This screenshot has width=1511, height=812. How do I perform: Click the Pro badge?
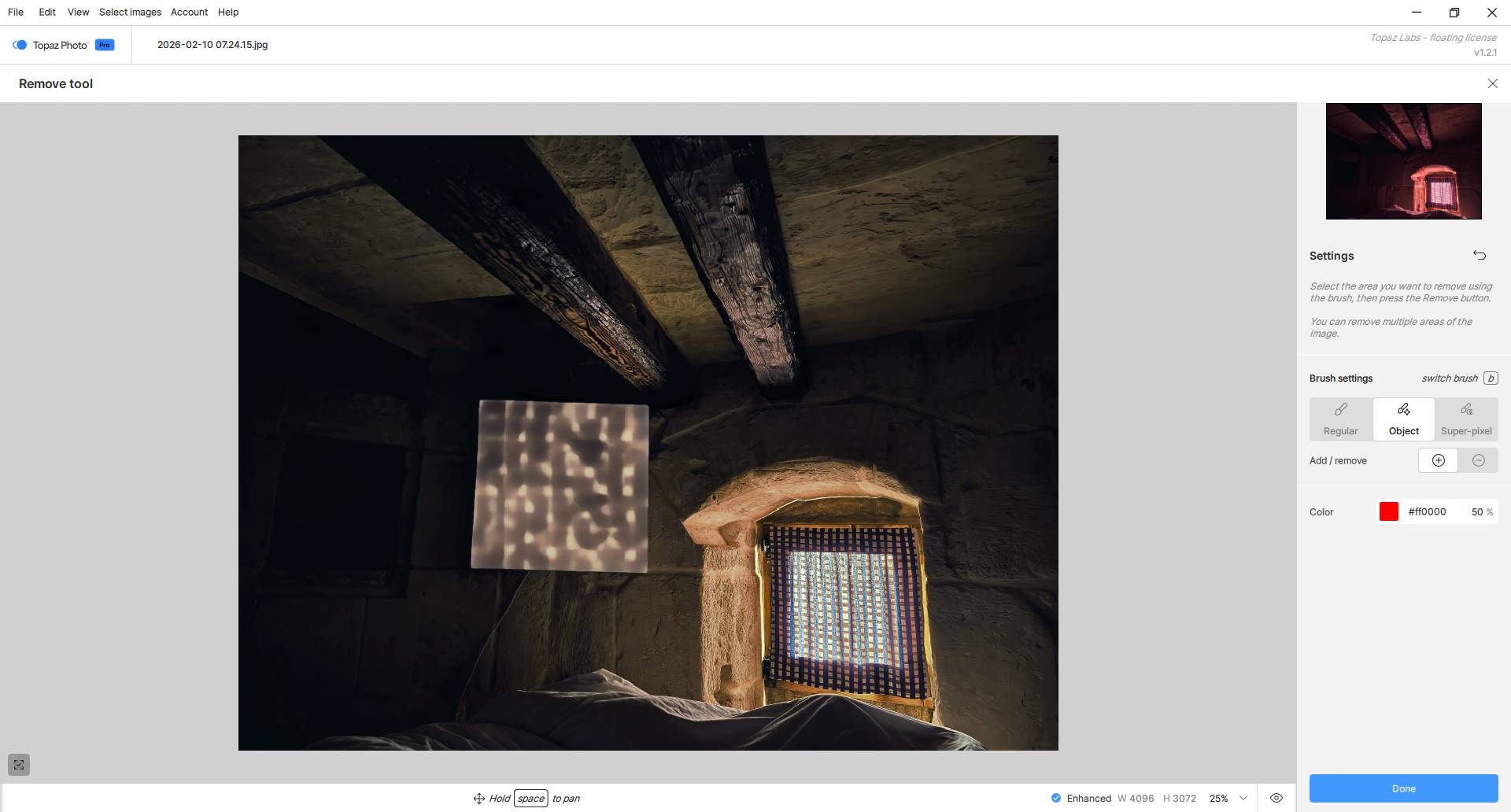pos(105,45)
